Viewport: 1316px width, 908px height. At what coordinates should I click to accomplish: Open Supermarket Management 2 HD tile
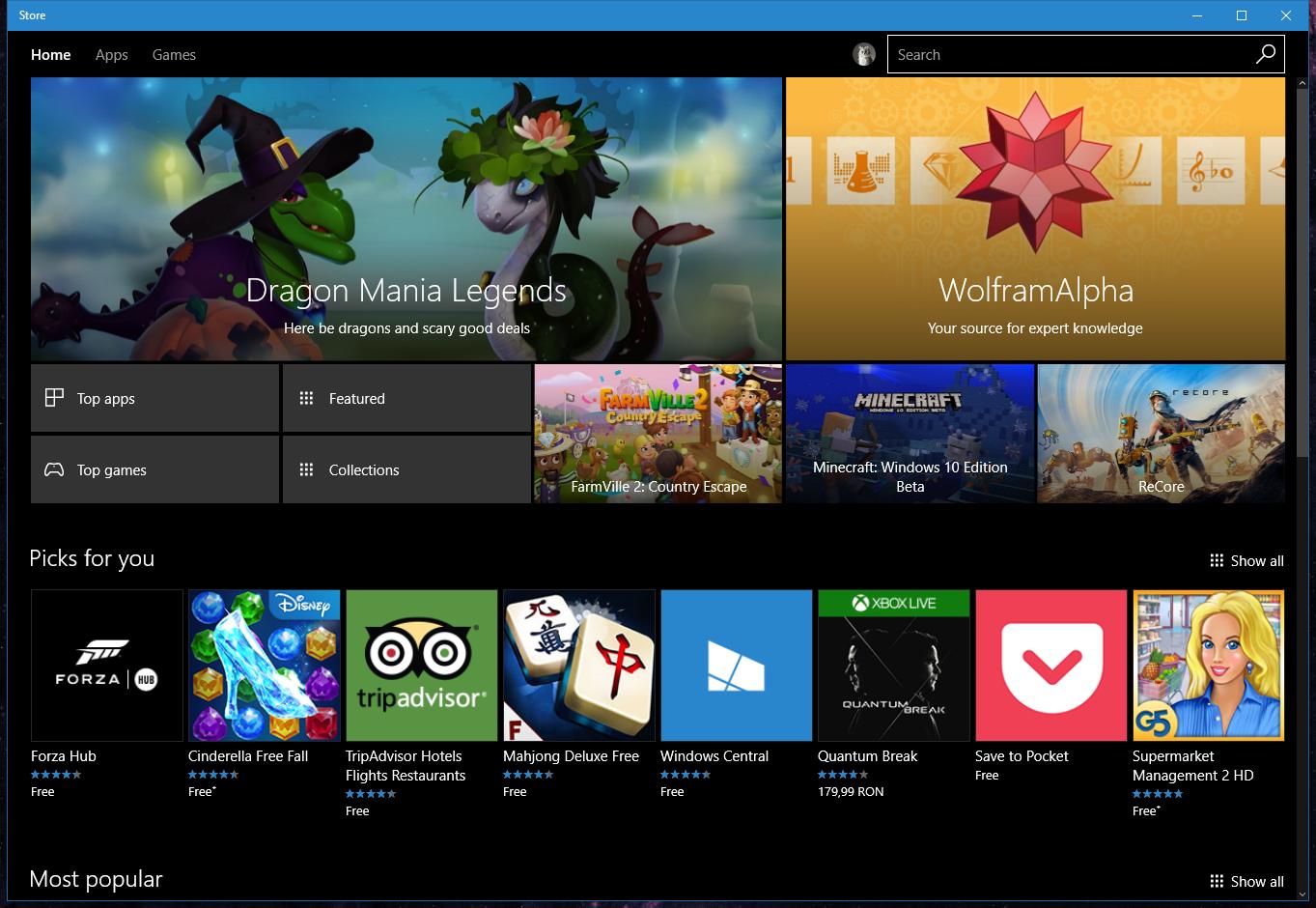pos(1209,666)
